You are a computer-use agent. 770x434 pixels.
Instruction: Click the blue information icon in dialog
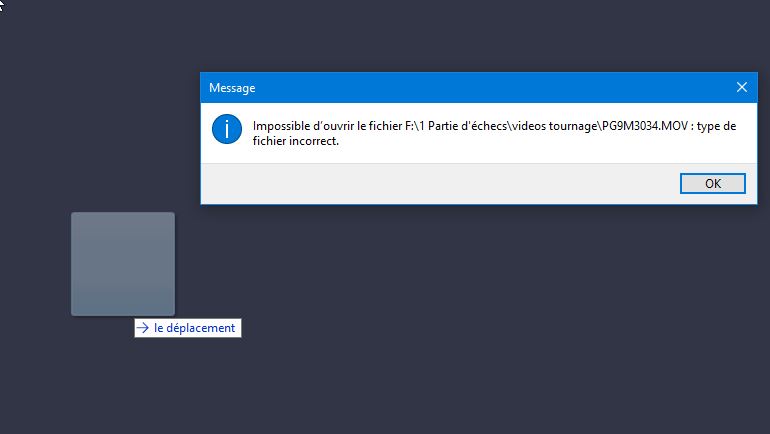228,129
